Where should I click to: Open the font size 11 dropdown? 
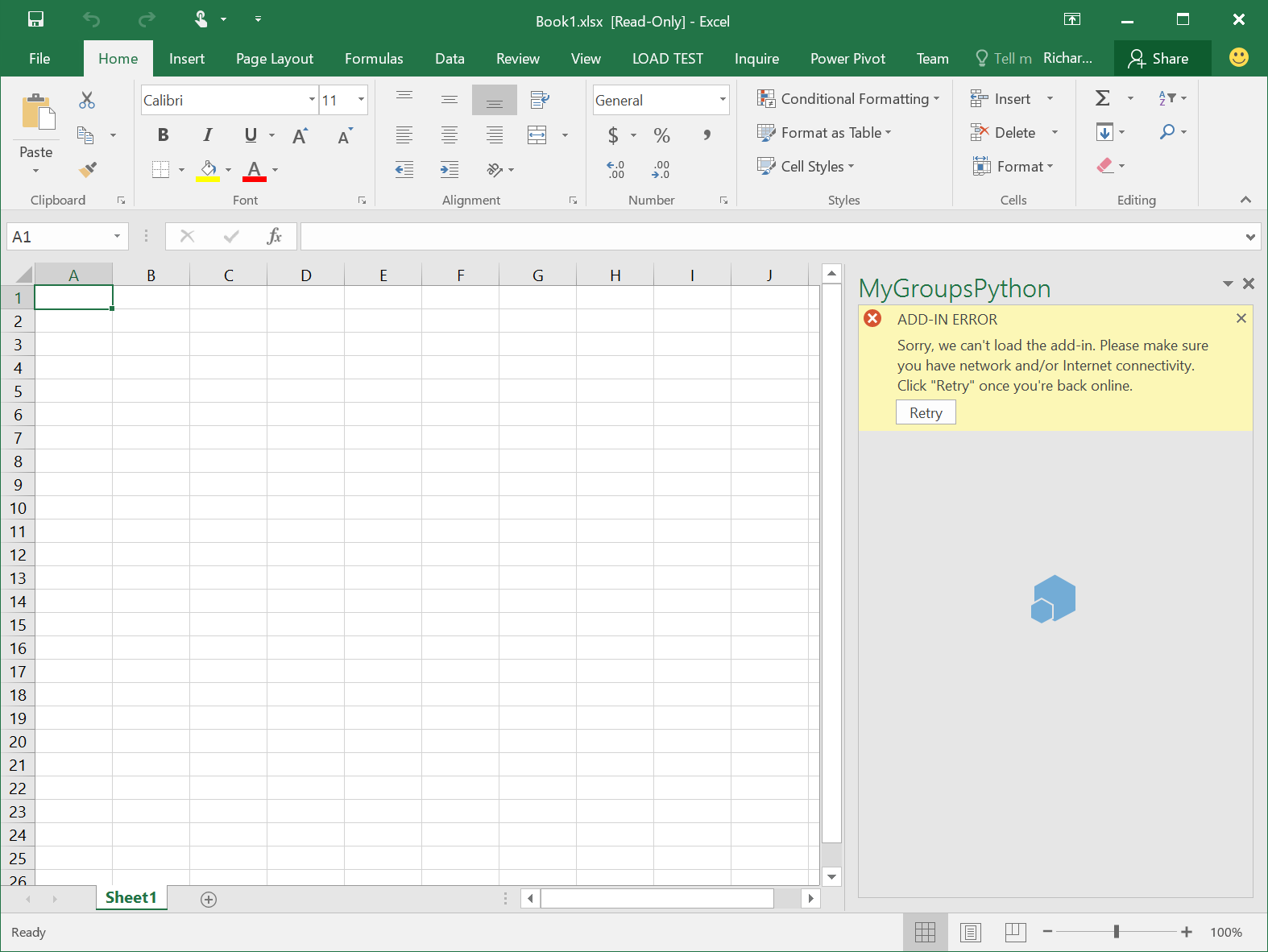(361, 100)
